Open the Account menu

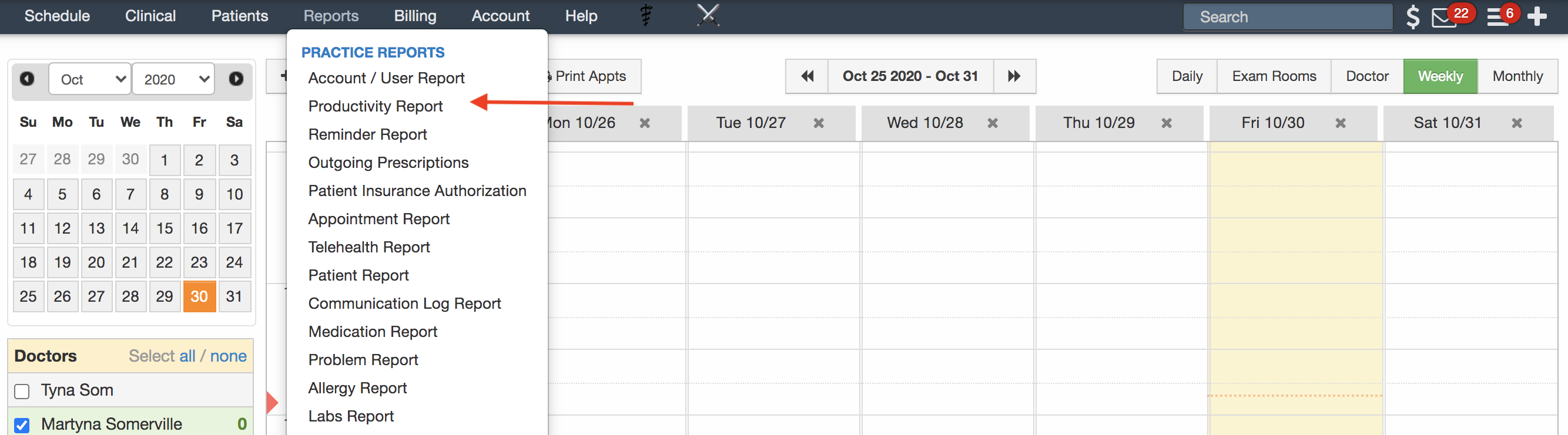500,16
